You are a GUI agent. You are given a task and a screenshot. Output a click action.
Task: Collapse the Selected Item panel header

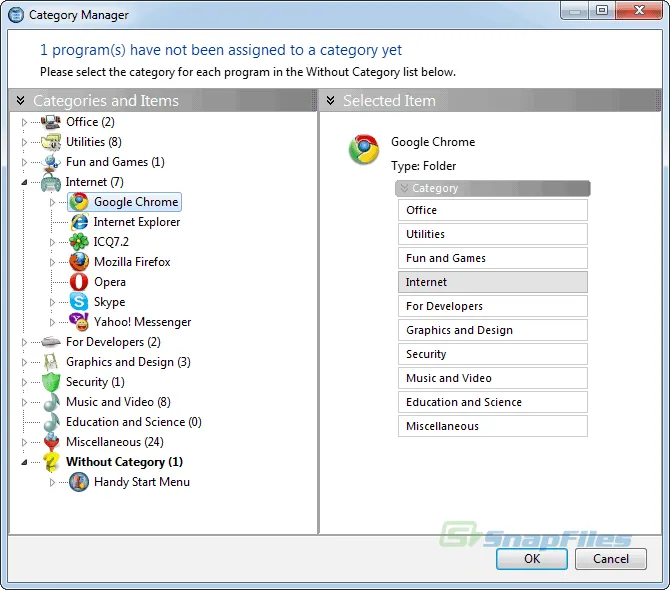pyautogui.click(x=330, y=100)
